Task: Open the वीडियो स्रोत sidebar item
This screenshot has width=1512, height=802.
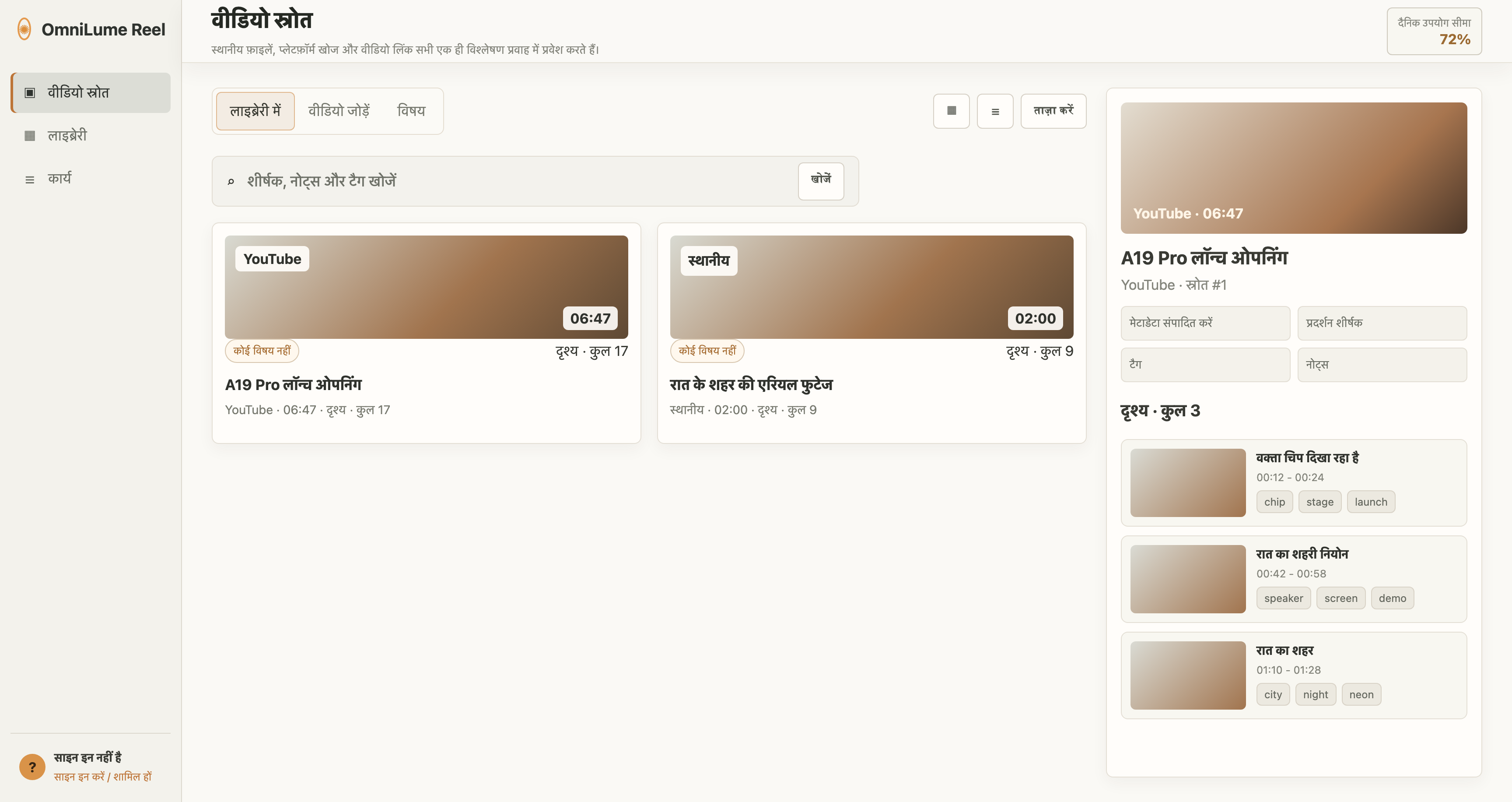Action: tap(91, 93)
